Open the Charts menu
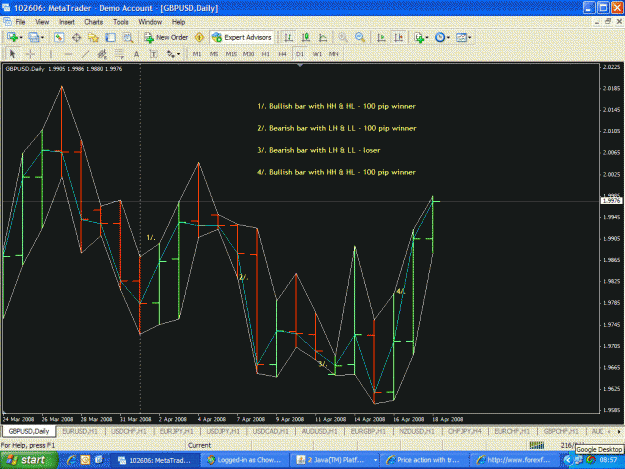This screenshot has width=625, height=469. click(94, 22)
